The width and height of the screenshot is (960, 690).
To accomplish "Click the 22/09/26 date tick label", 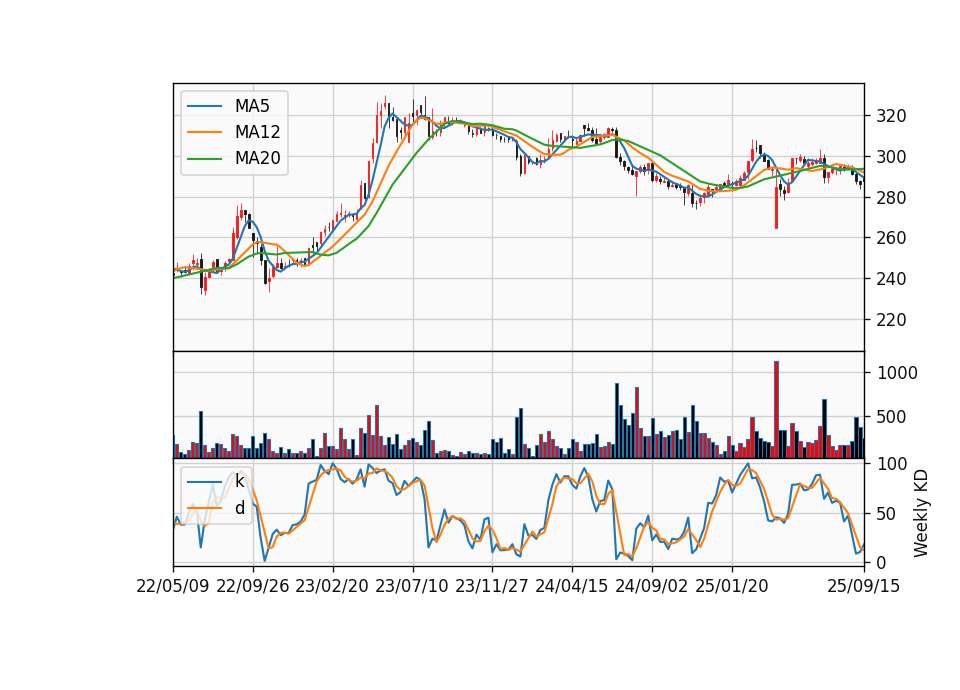I will click(x=253, y=586).
